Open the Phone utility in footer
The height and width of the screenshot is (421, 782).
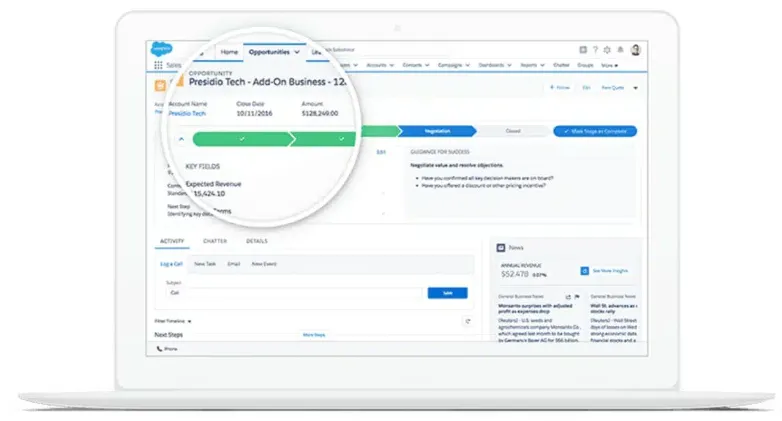[167, 349]
